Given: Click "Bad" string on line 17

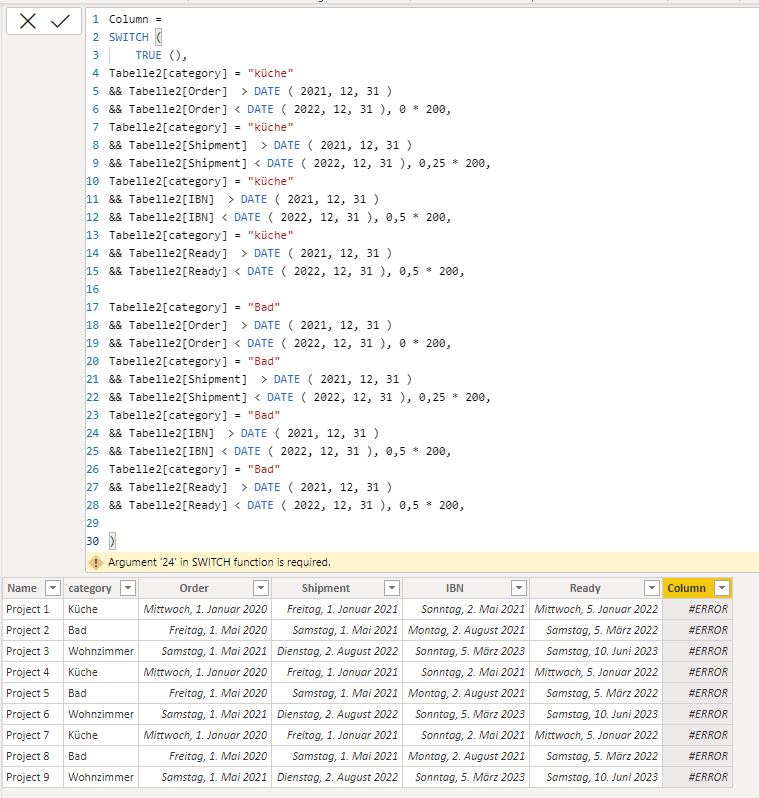Looking at the screenshot, I should 264,307.
